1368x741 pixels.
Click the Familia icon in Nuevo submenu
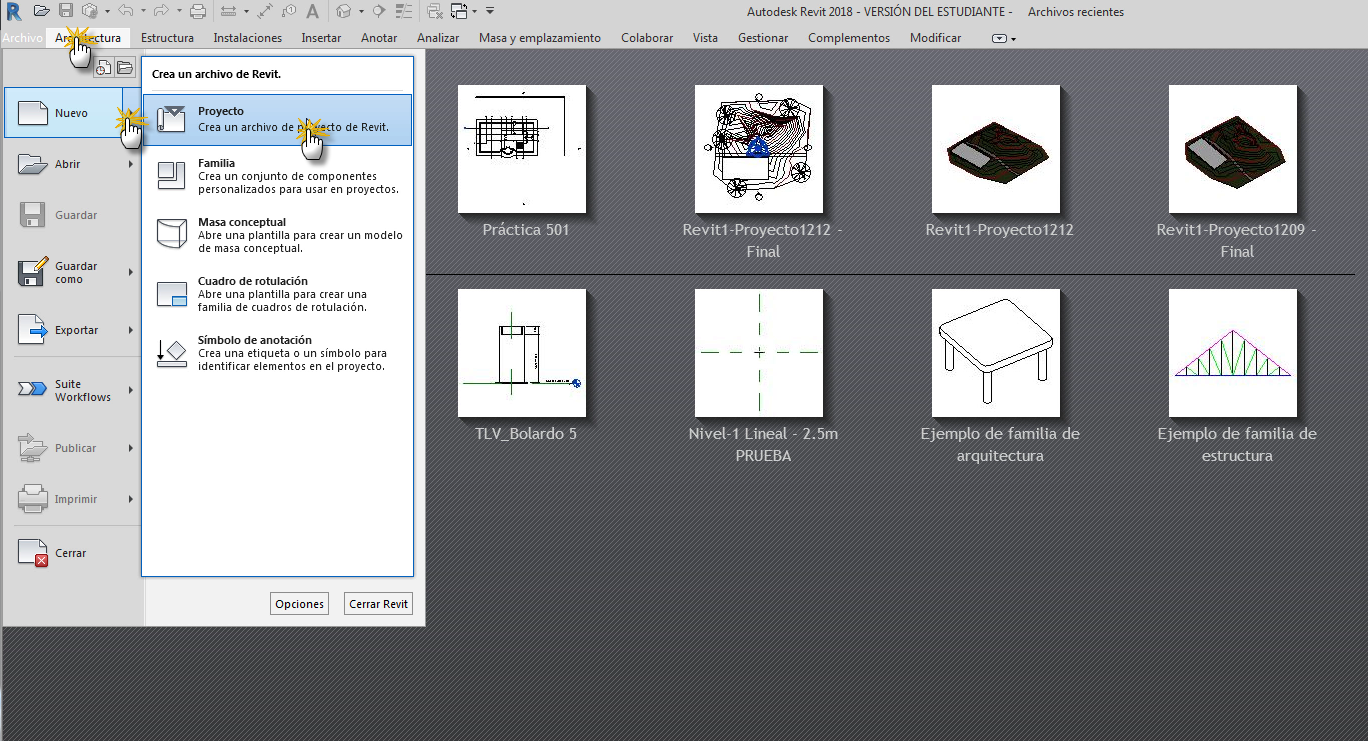171,175
